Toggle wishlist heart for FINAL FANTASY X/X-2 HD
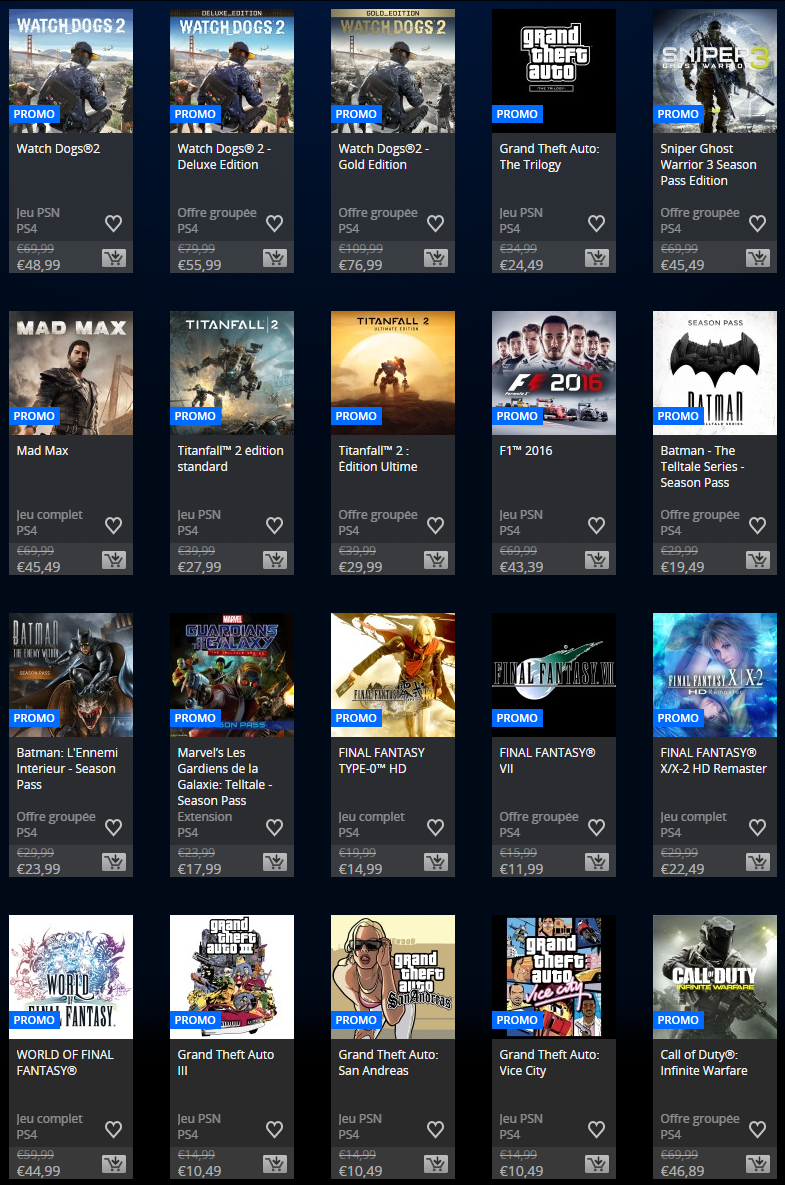The width and height of the screenshot is (785, 1185). pos(757,827)
